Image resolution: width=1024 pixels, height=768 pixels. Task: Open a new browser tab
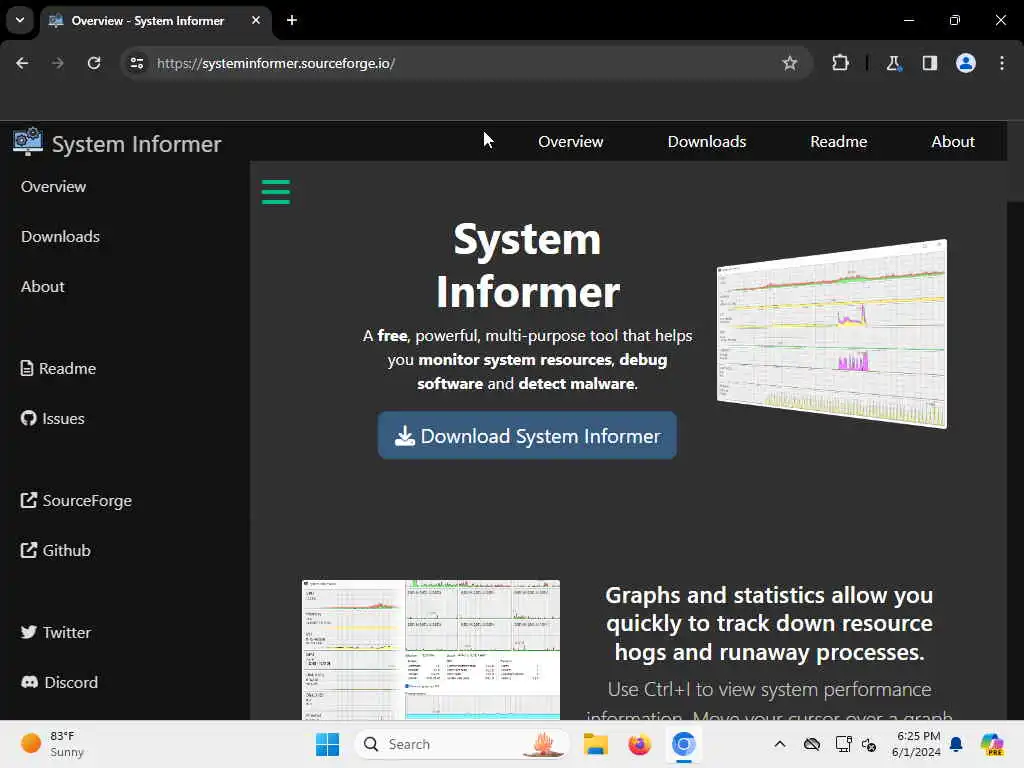pyautogui.click(x=292, y=20)
